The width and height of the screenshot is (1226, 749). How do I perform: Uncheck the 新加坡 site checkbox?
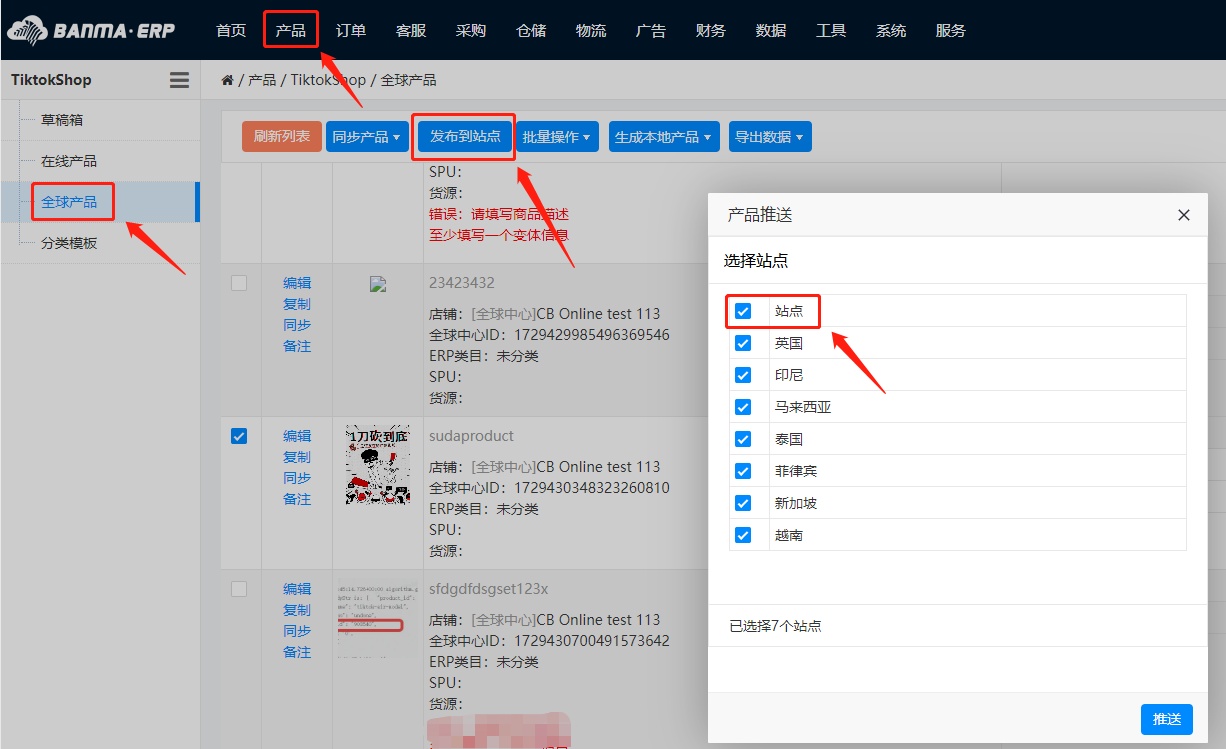(743, 503)
